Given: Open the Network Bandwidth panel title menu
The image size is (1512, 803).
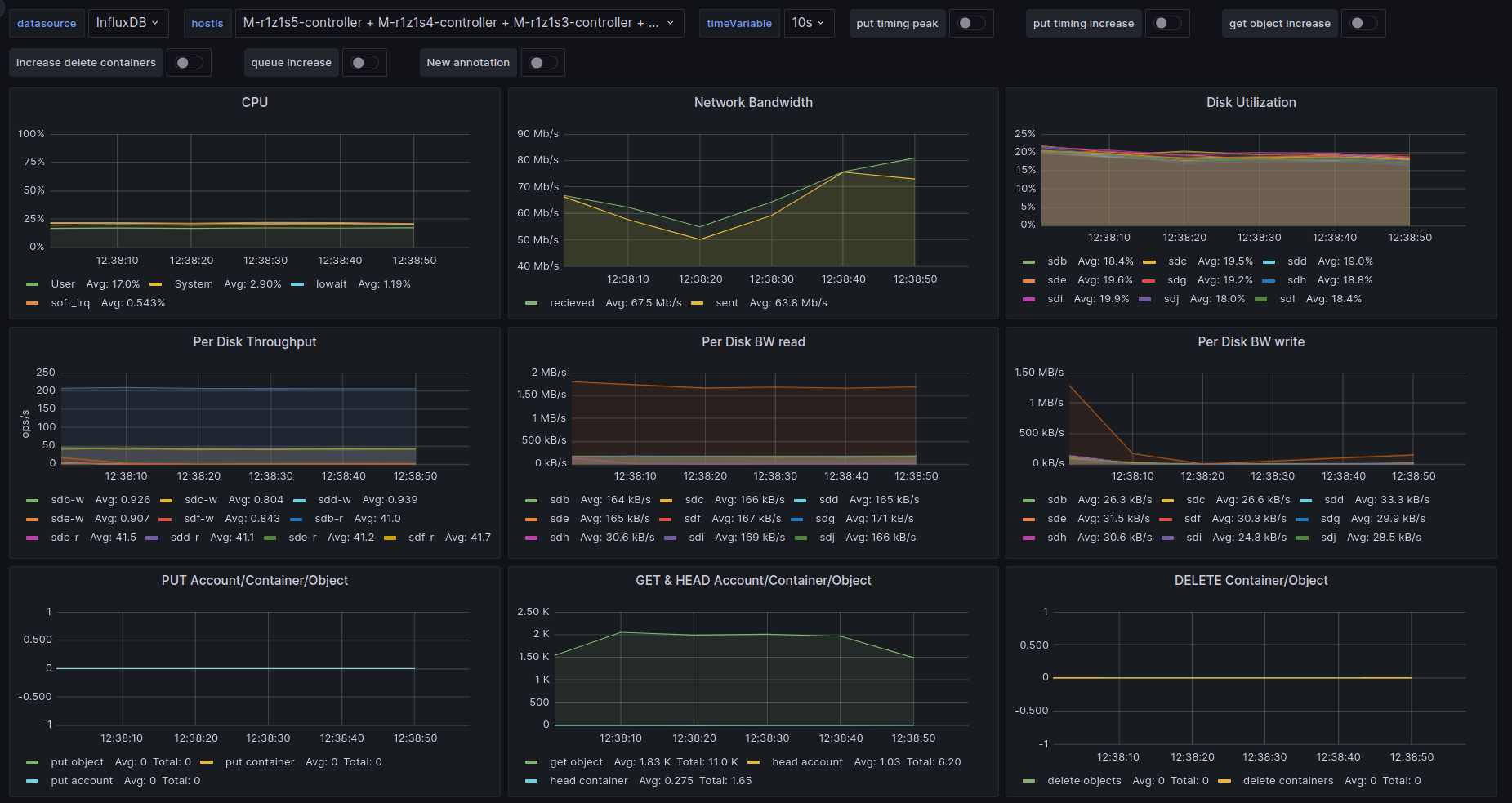Looking at the screenshot, I should [x=752, y=102].
